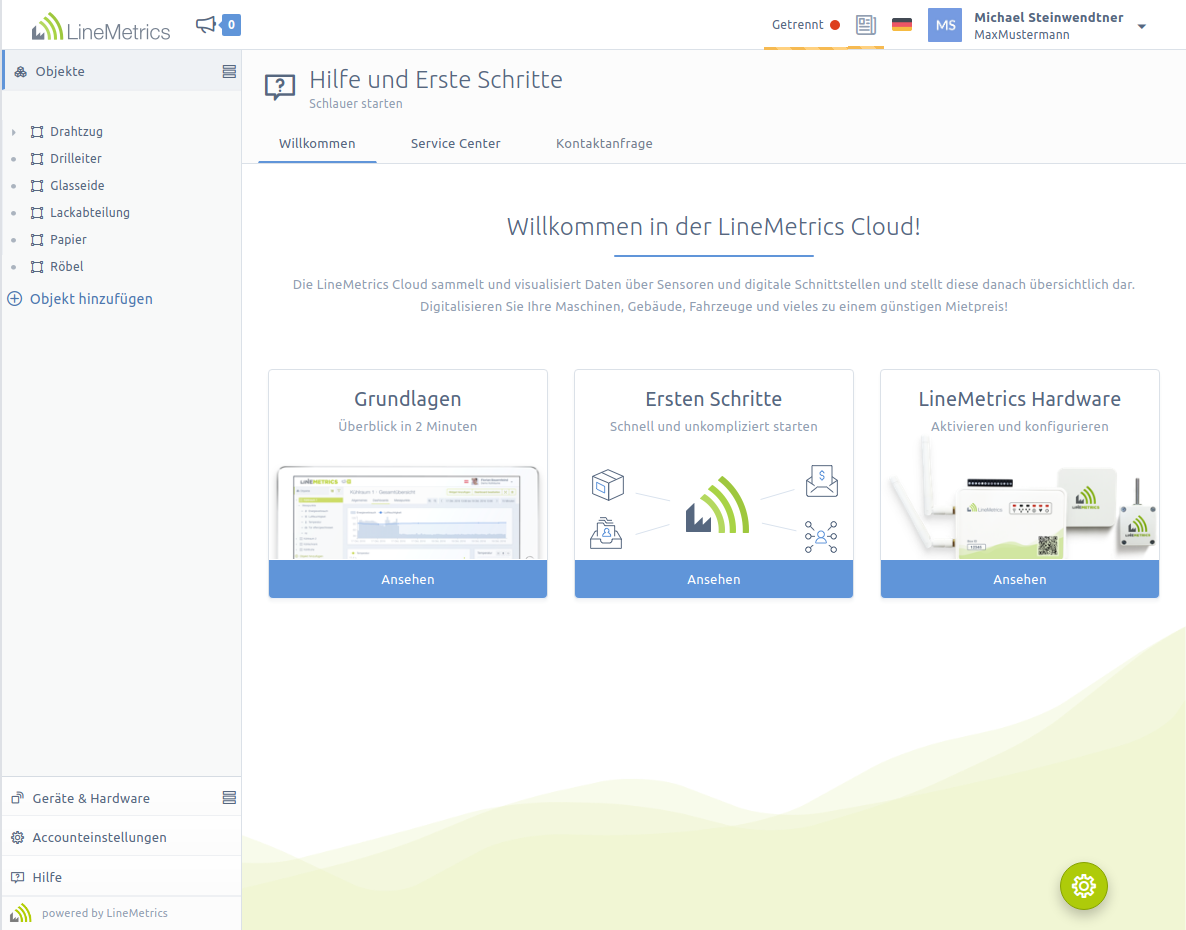Viewport: 1186px width, 930px height.
Task: Expand the Drahtzug tree node arrow
Action: 14,132
